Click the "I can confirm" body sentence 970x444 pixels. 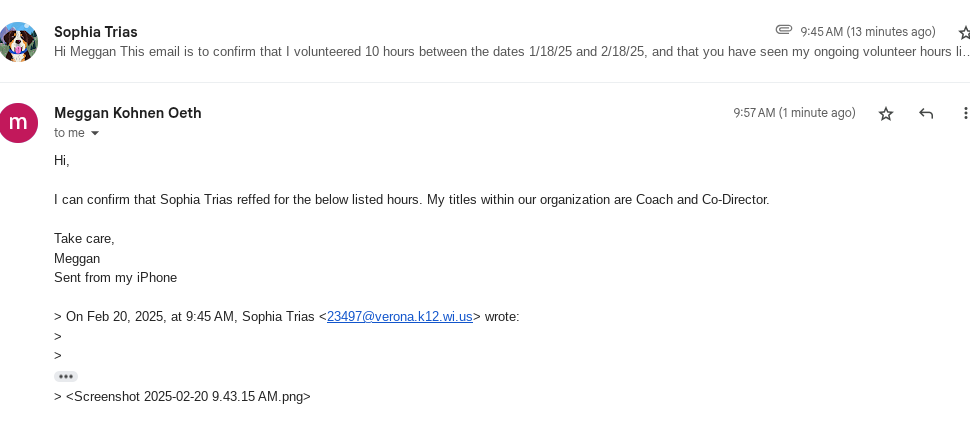pyautogui.click(x=411, y=199)
